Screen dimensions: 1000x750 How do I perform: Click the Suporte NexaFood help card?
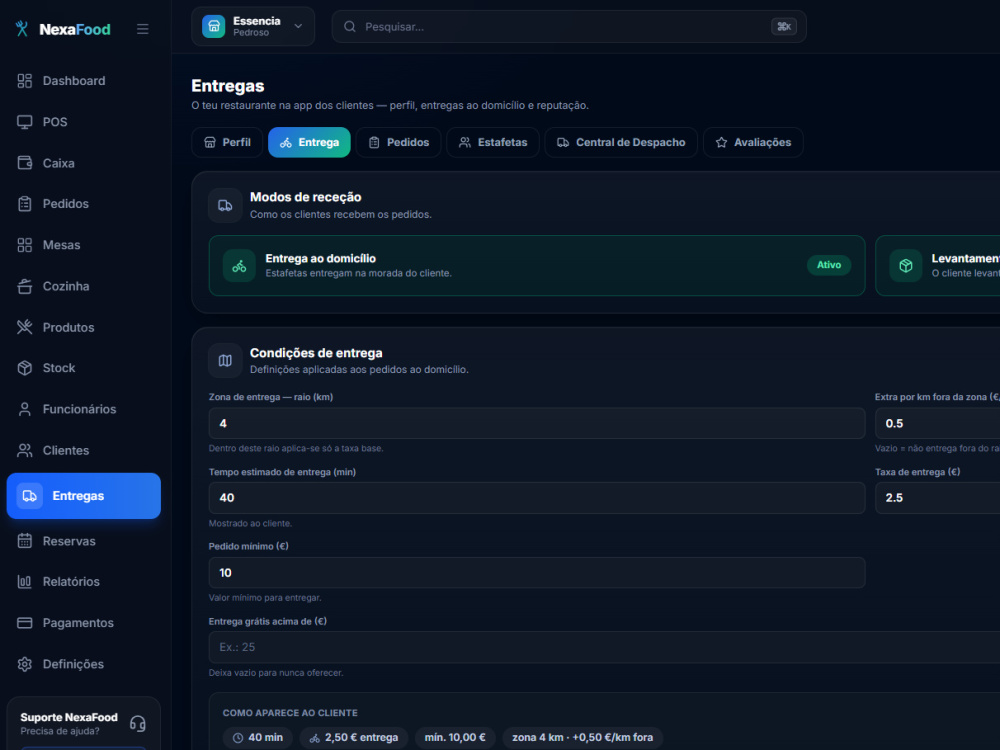pyautogui.click(x=84, y=723)
